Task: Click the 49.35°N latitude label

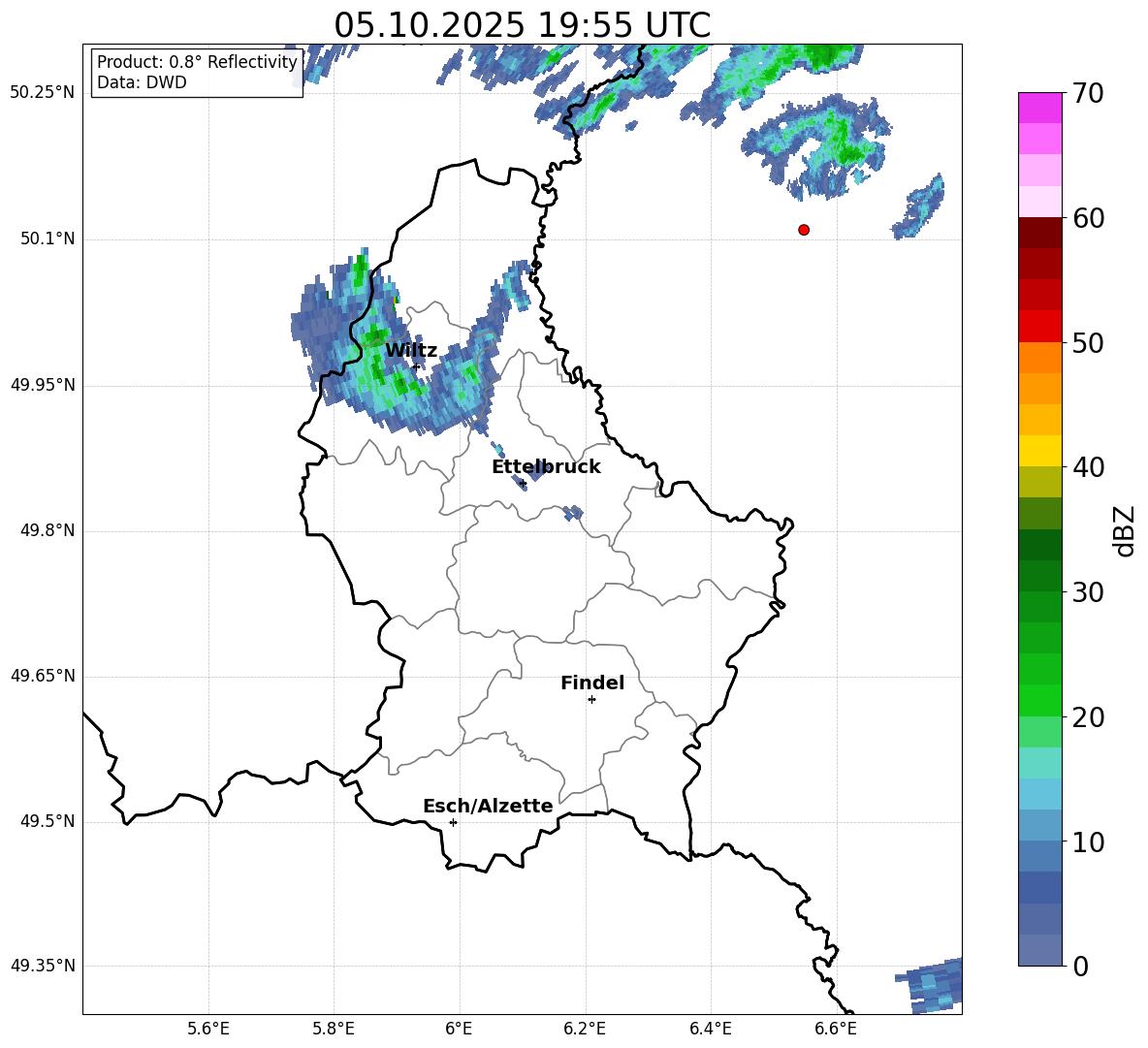Action: 43,966
